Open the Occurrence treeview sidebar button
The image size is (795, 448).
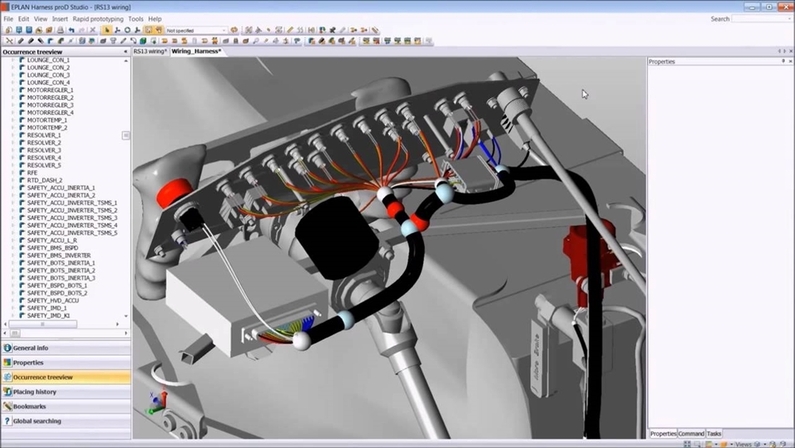(66, 377)
